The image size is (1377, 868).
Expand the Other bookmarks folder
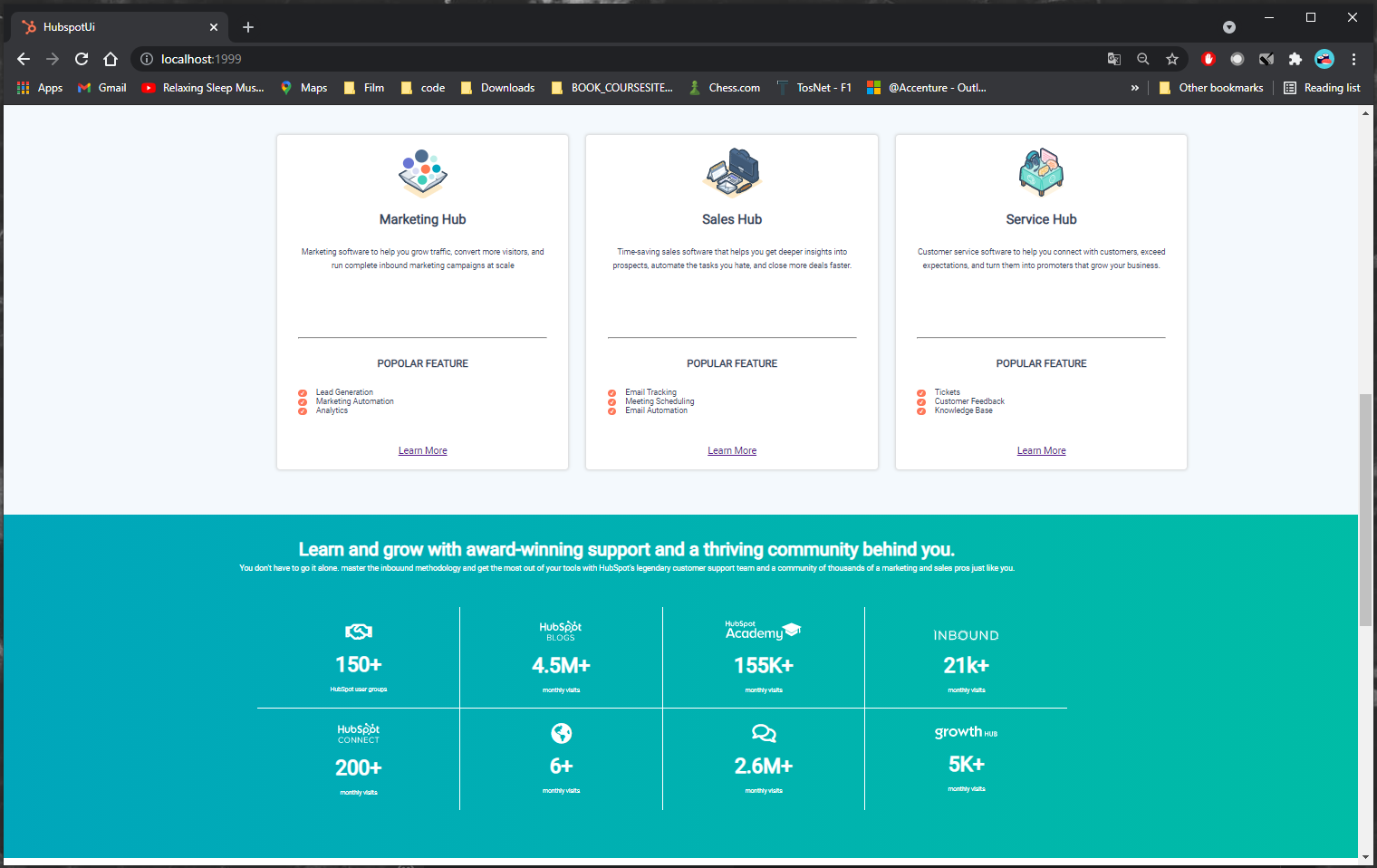click(1211, 88)
